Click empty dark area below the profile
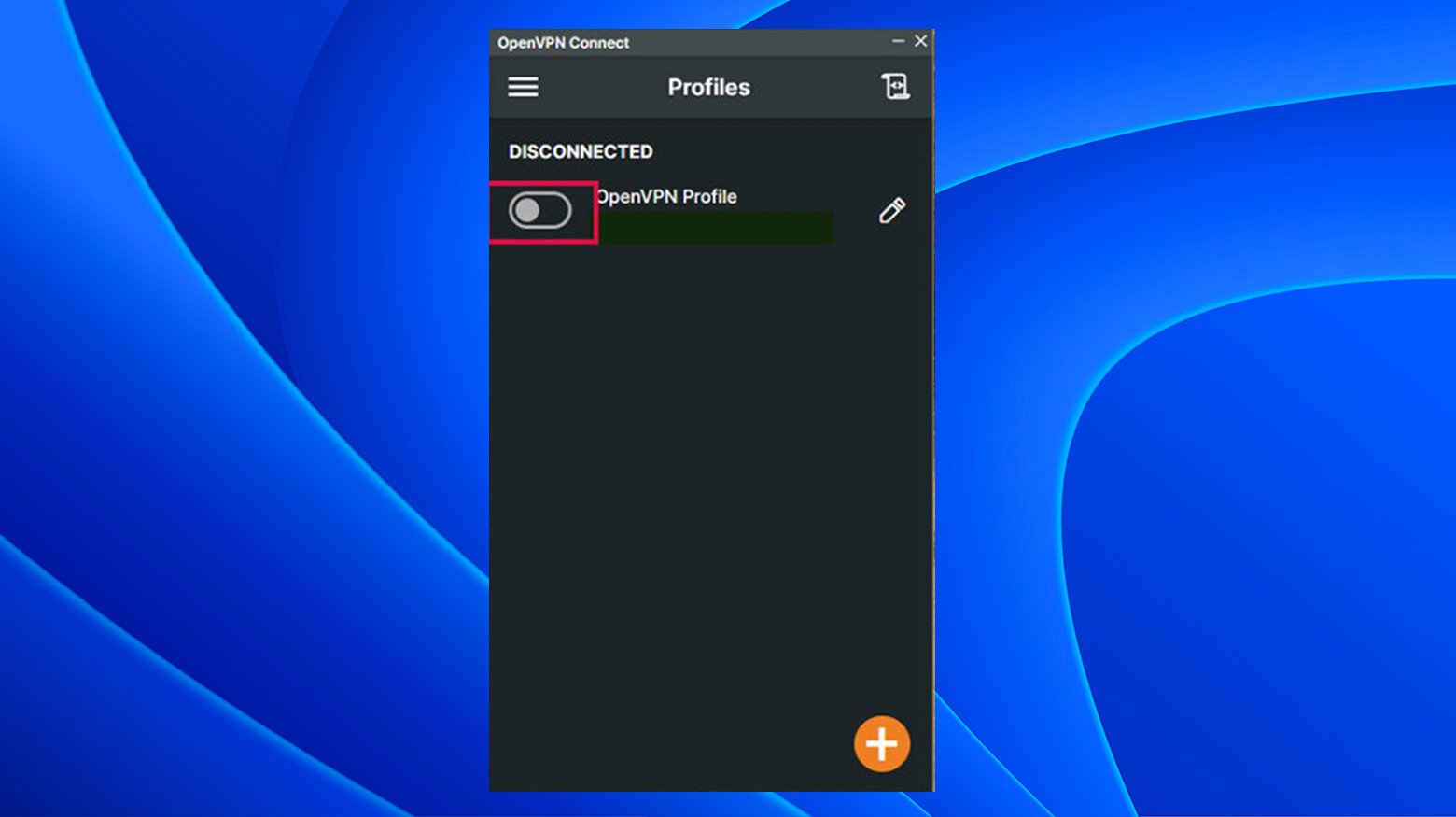 pyautogui.click(x=709, y=467)
